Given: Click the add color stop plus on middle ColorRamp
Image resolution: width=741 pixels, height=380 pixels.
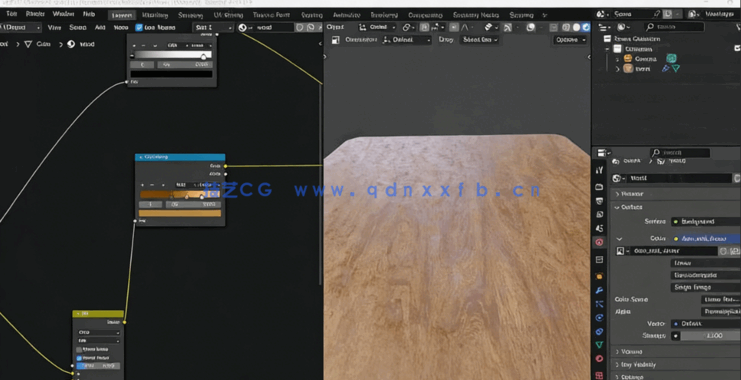Looking at the screenshot, I should pos(142,185).
